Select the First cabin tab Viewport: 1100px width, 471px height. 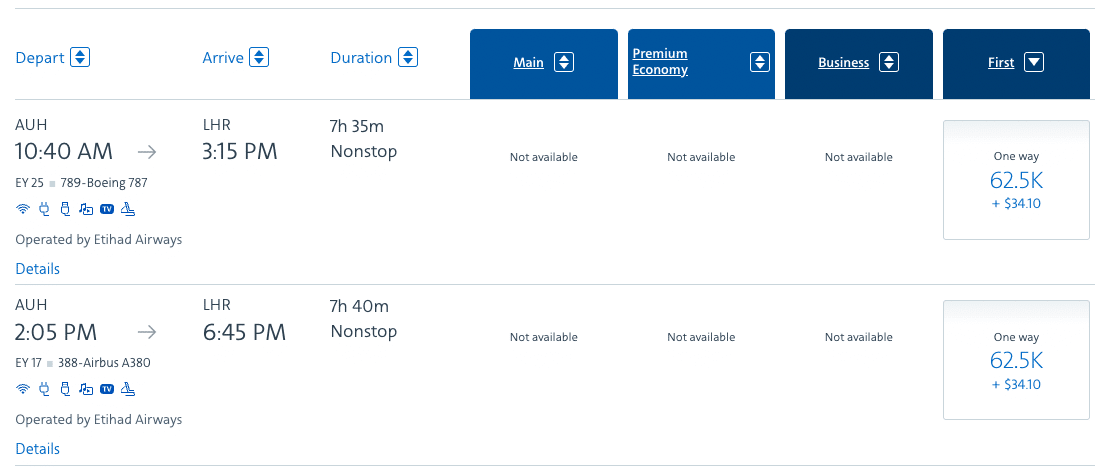click(1015, 63)
